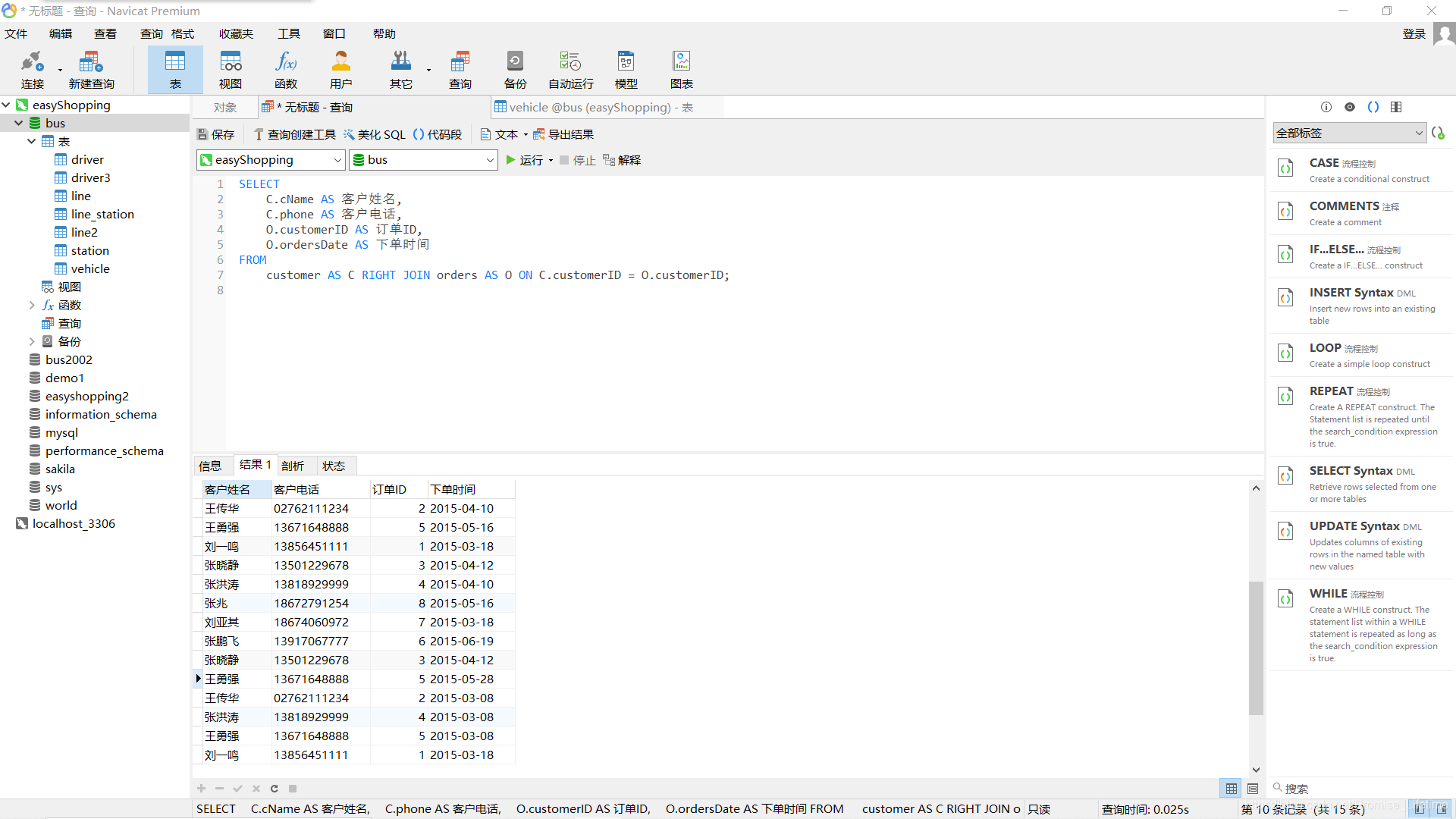Click the 解释 explain button
Viewport: 1456px width, 819px height.
pos(622,160)
